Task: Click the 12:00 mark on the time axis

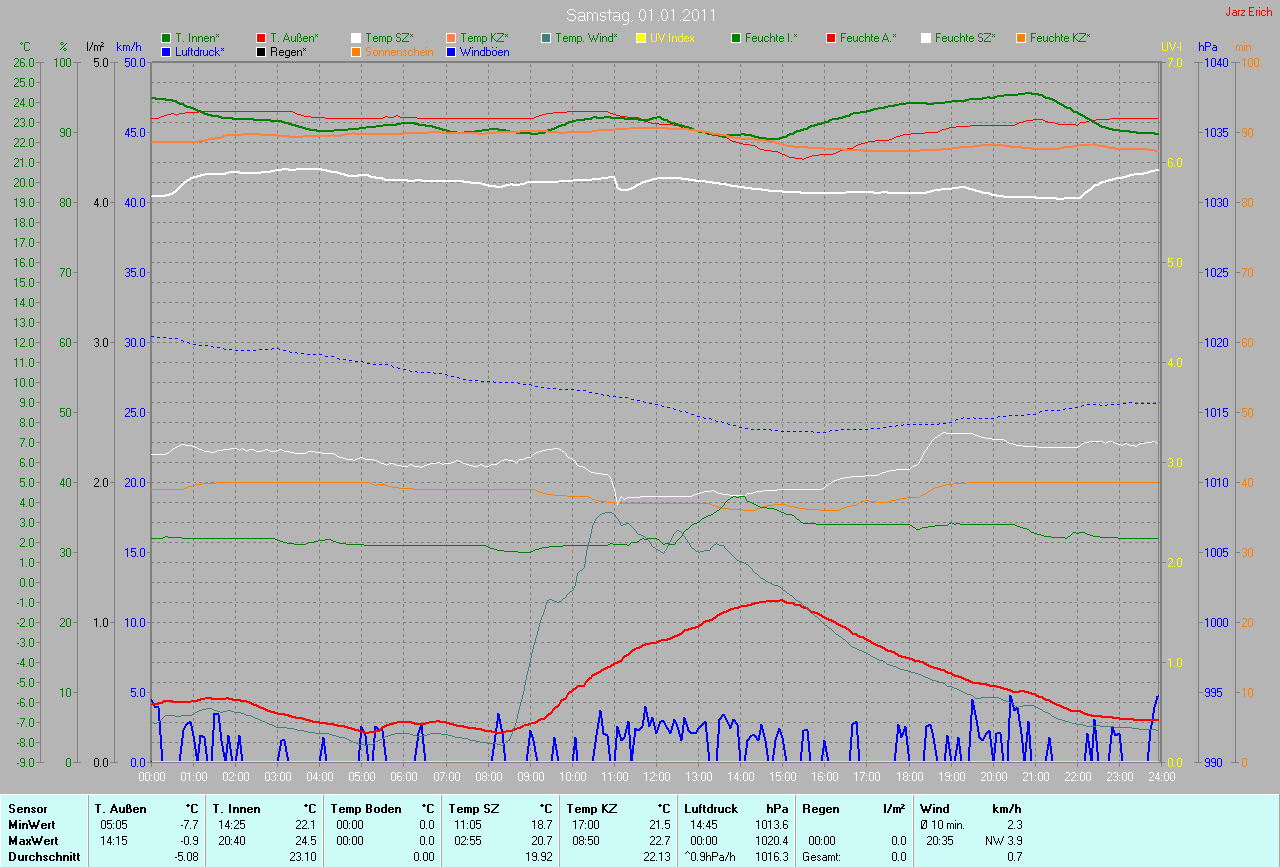Action: pyautogui.click(x=656, y=776)
